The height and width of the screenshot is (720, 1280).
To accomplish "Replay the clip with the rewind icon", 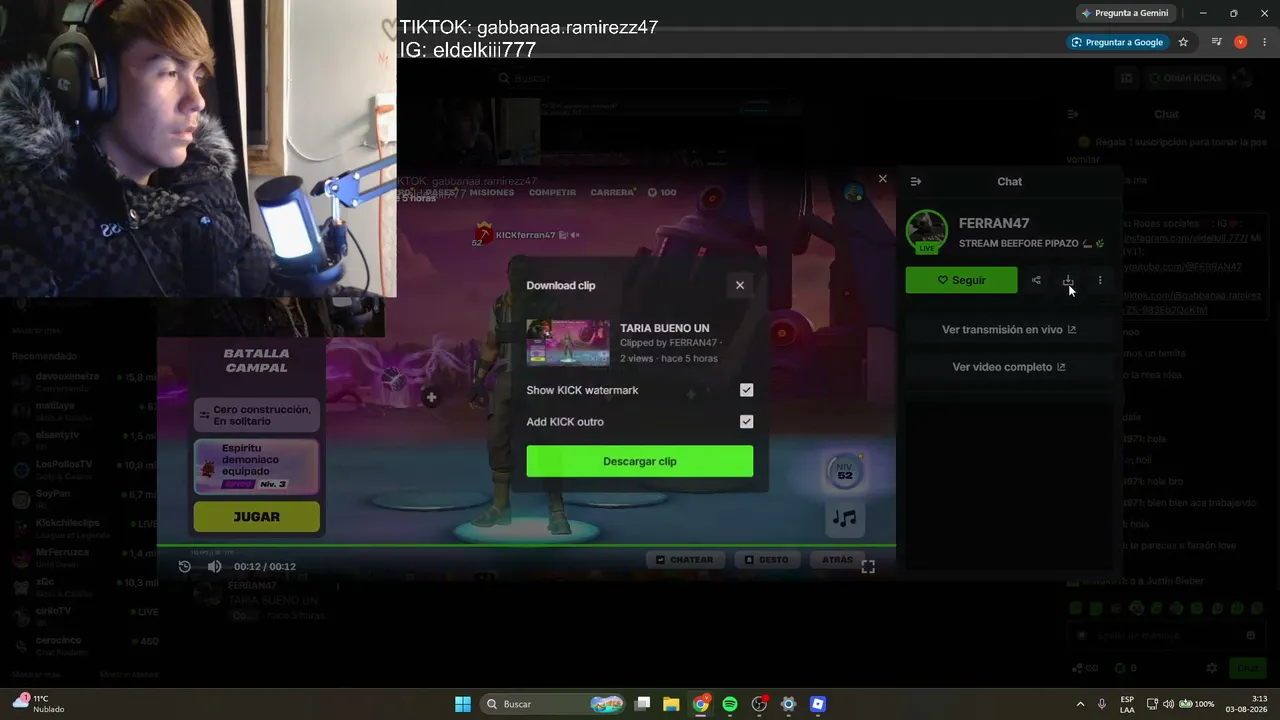I will (x=185, y=567).
